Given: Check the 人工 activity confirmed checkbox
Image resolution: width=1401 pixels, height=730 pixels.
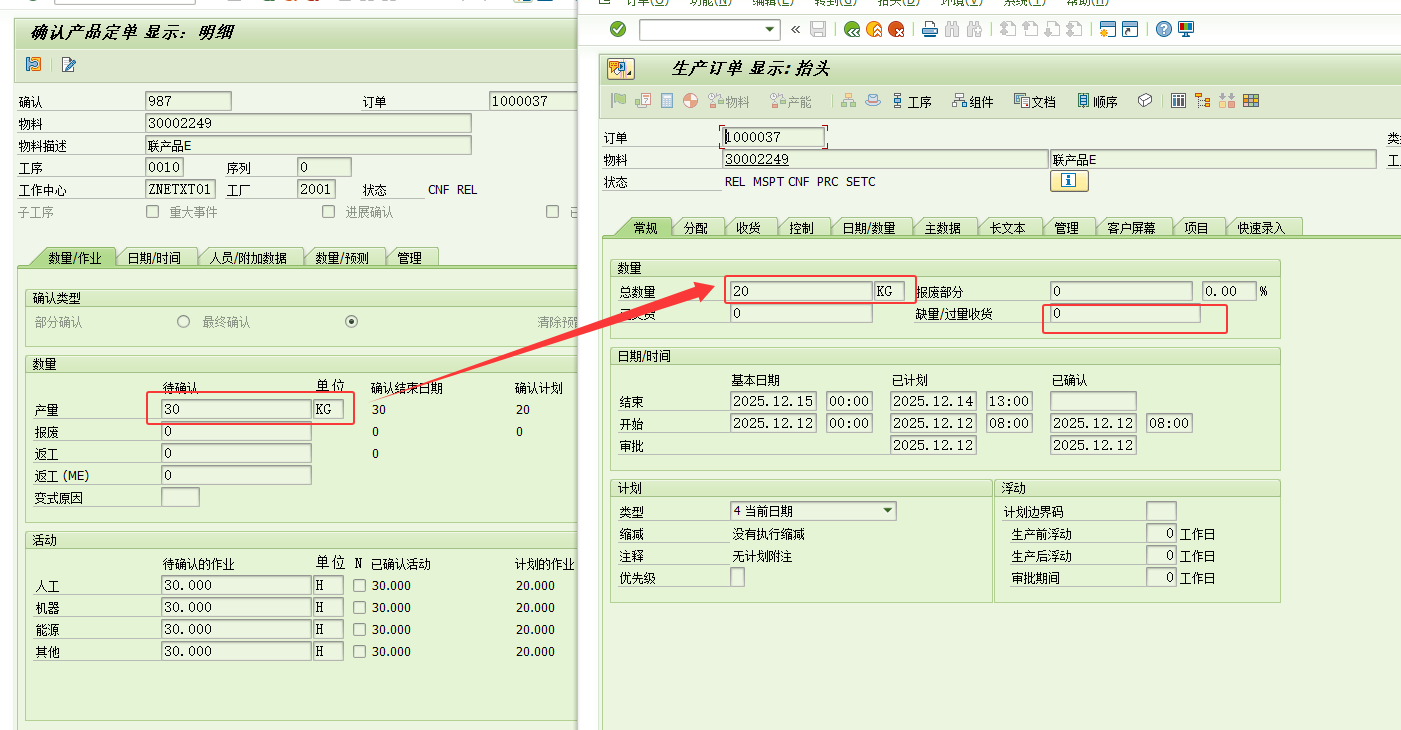Looking at the screenshot, I should click(359, 585).
